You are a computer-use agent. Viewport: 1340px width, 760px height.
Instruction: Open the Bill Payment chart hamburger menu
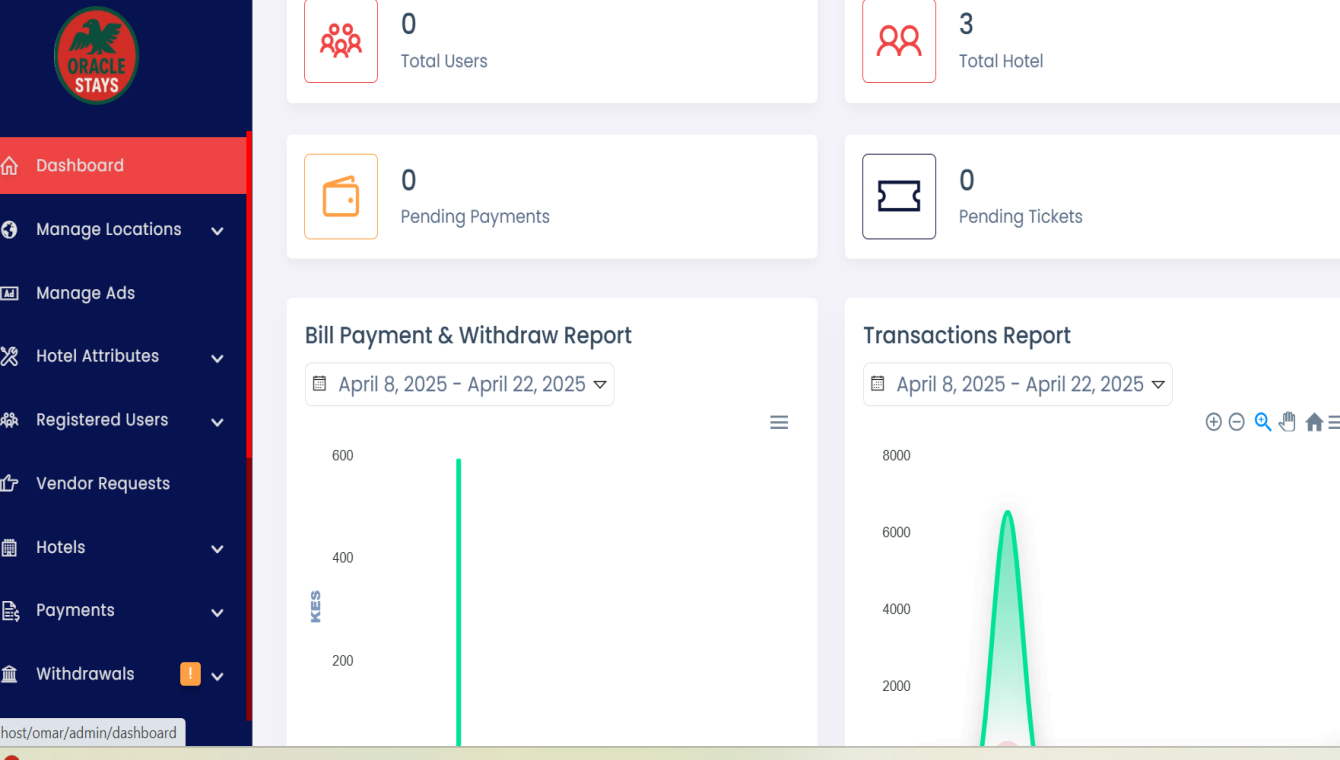click(x=779, y=423)
